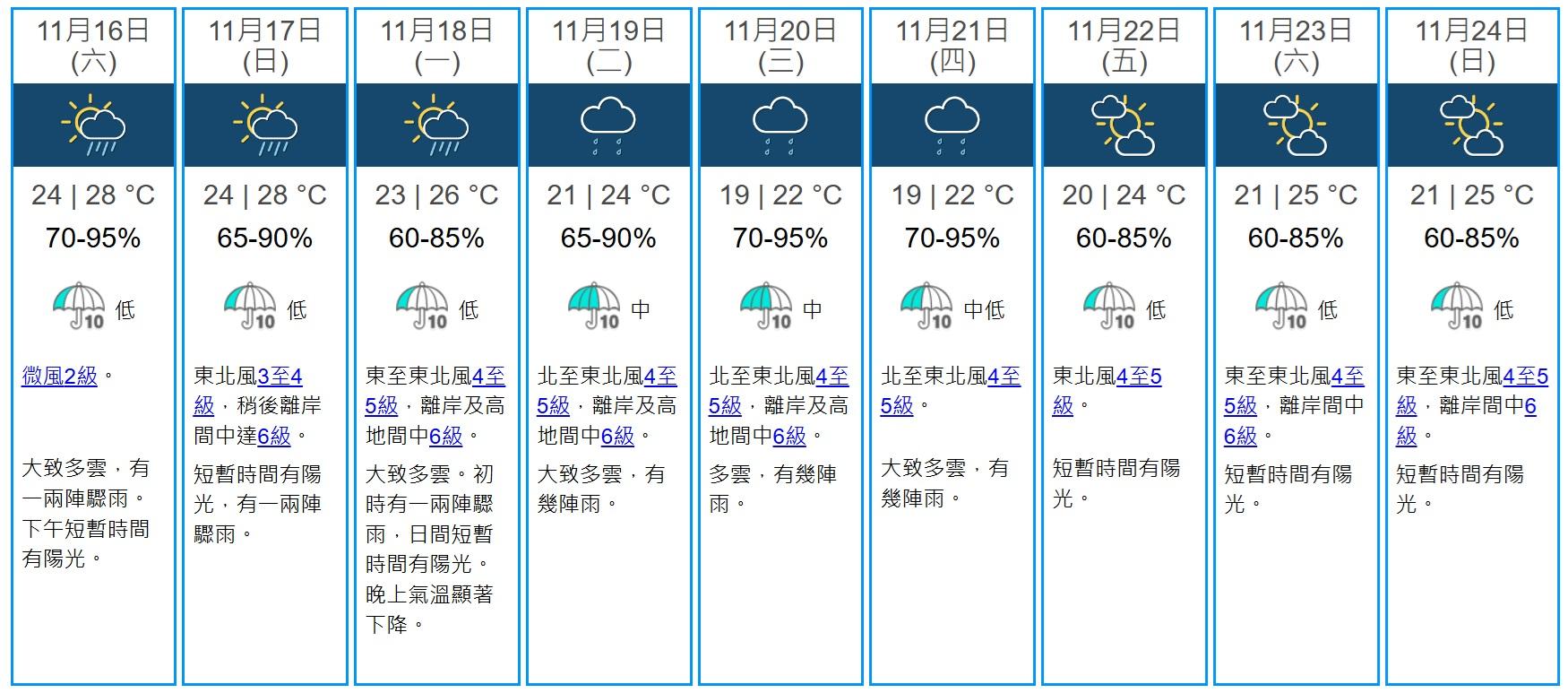Screen dimensions: 1568x693
Task: Click the November 24 sunny intervals icon
Action: click(x=1470, y=127)
